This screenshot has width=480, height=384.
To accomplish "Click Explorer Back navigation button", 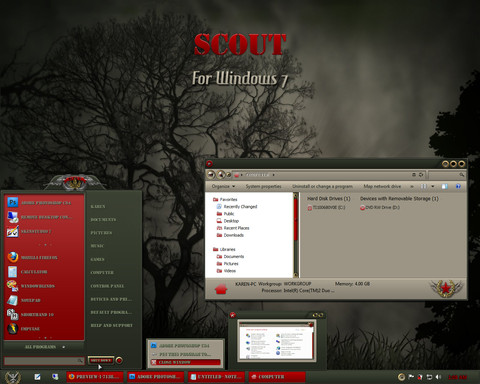I will coord(211,174).
